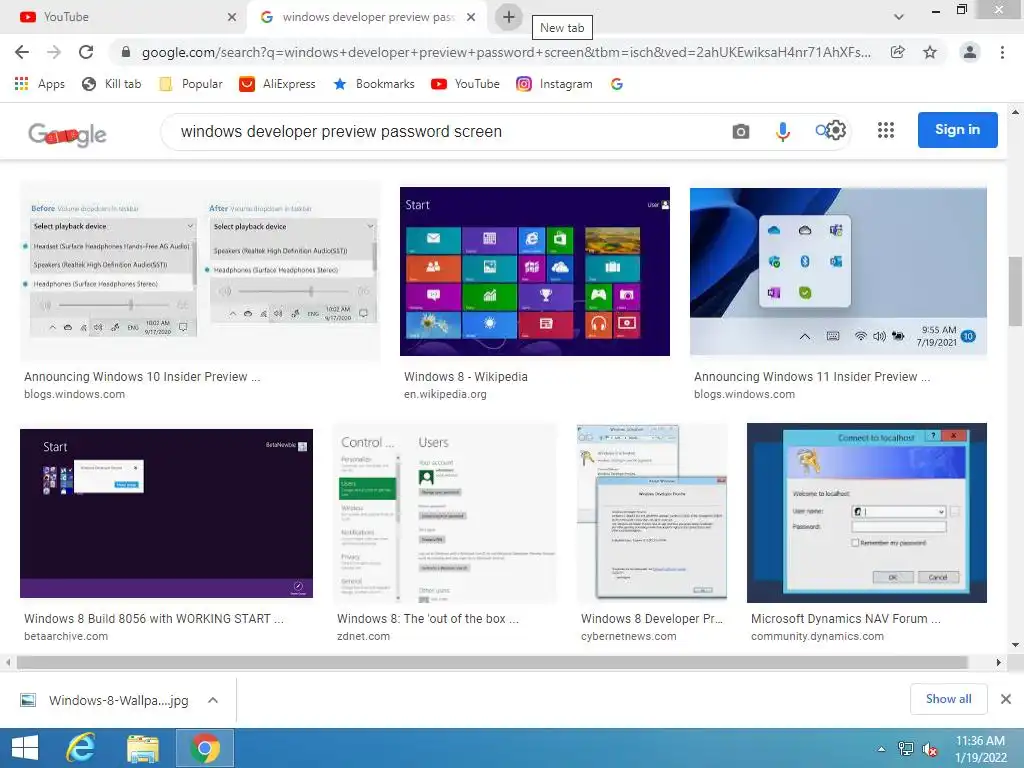Click zdnet.com source text
Viewport: 1024px width, 768px height.
click(363, 636)
